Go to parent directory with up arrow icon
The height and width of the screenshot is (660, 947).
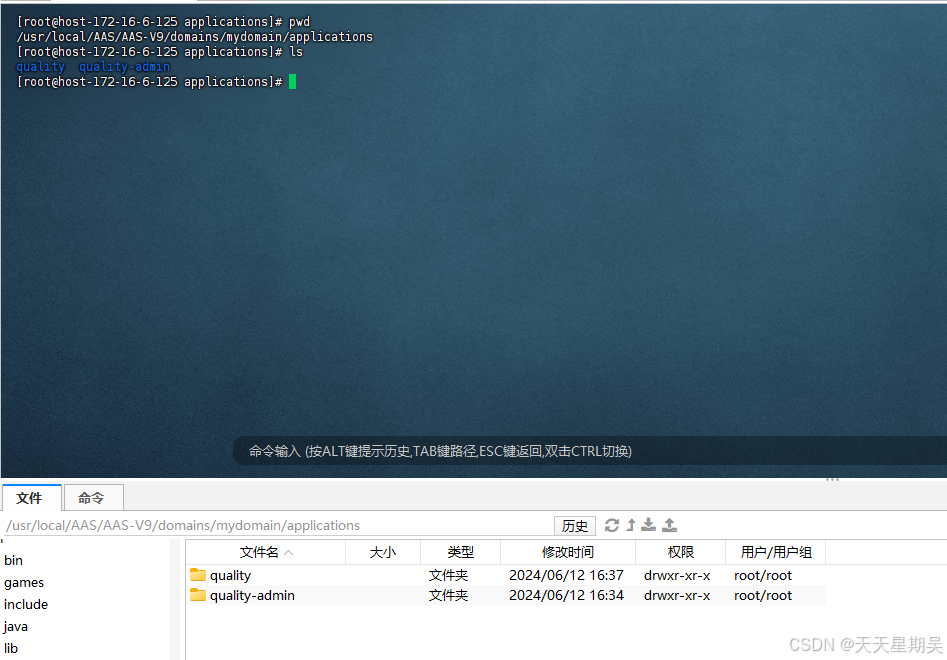[x=630, y=525]
